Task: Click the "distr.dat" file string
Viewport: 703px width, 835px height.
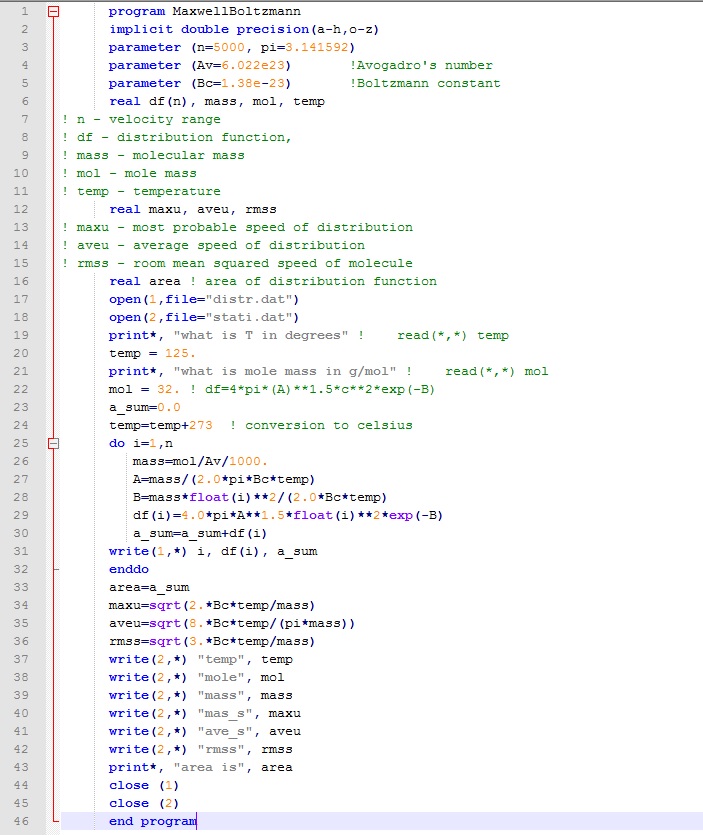Action: pos(249,299)
